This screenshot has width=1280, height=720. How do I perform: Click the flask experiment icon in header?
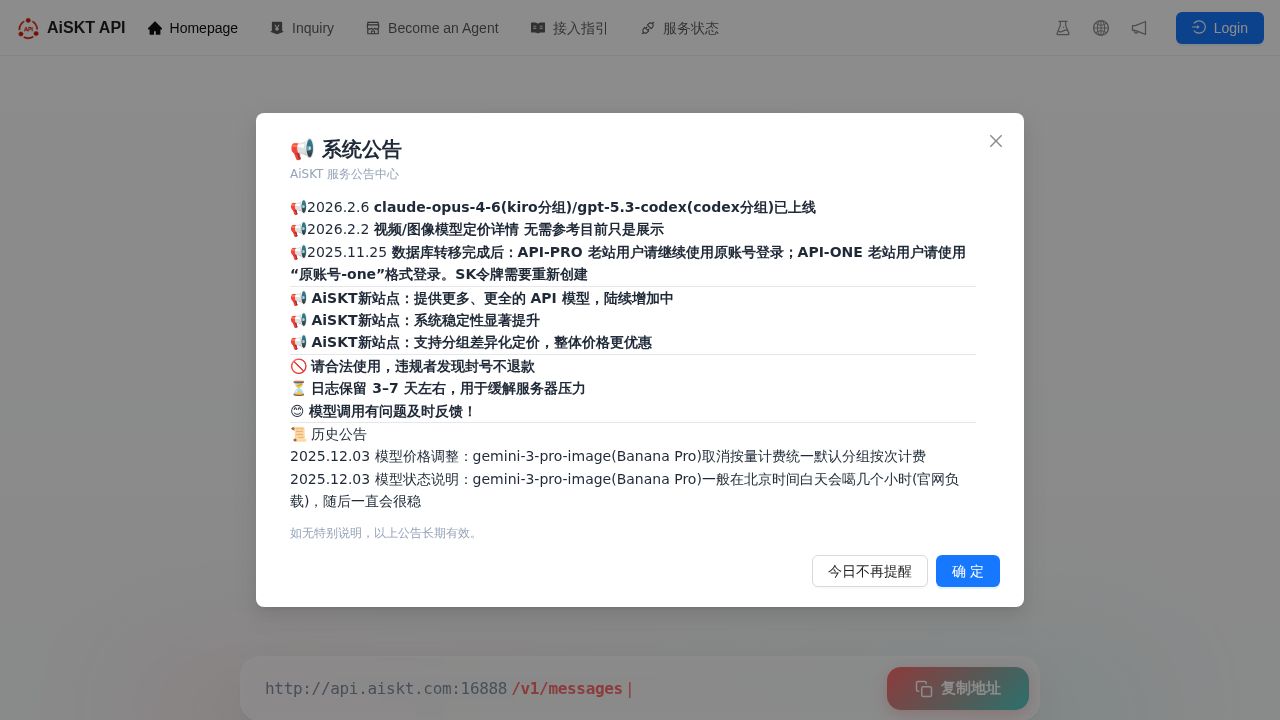1063,28
